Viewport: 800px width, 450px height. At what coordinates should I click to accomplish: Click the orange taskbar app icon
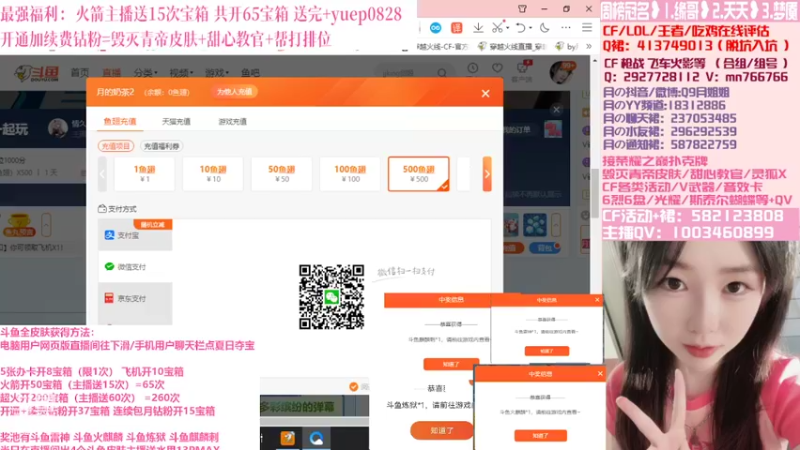click(x=288, y=438)
